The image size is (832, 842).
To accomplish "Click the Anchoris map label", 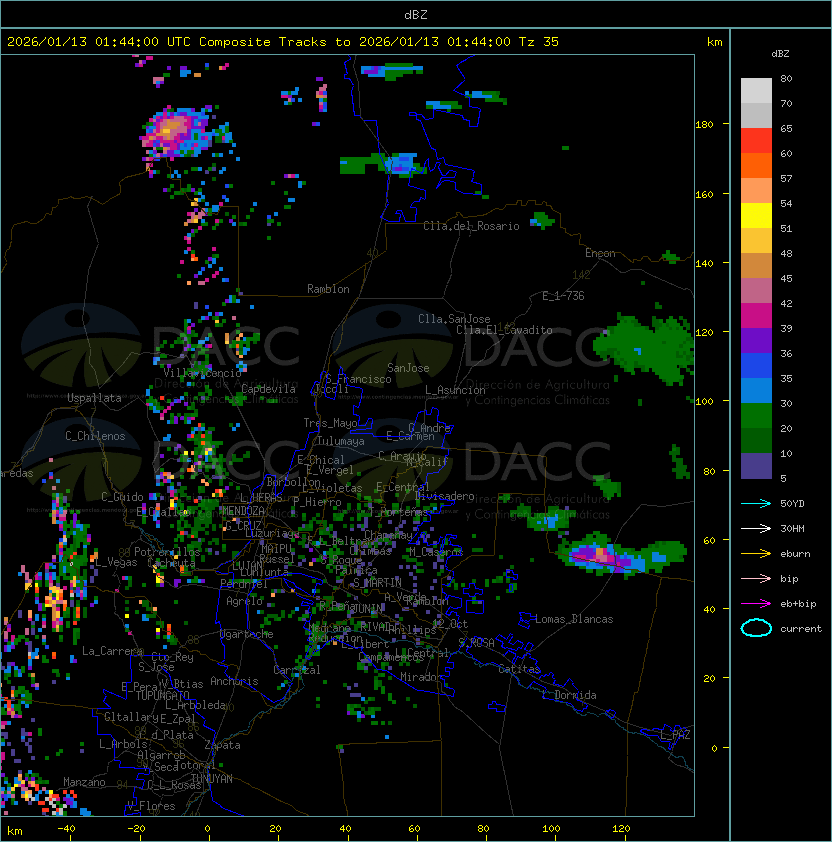I will tap(234, 681).
